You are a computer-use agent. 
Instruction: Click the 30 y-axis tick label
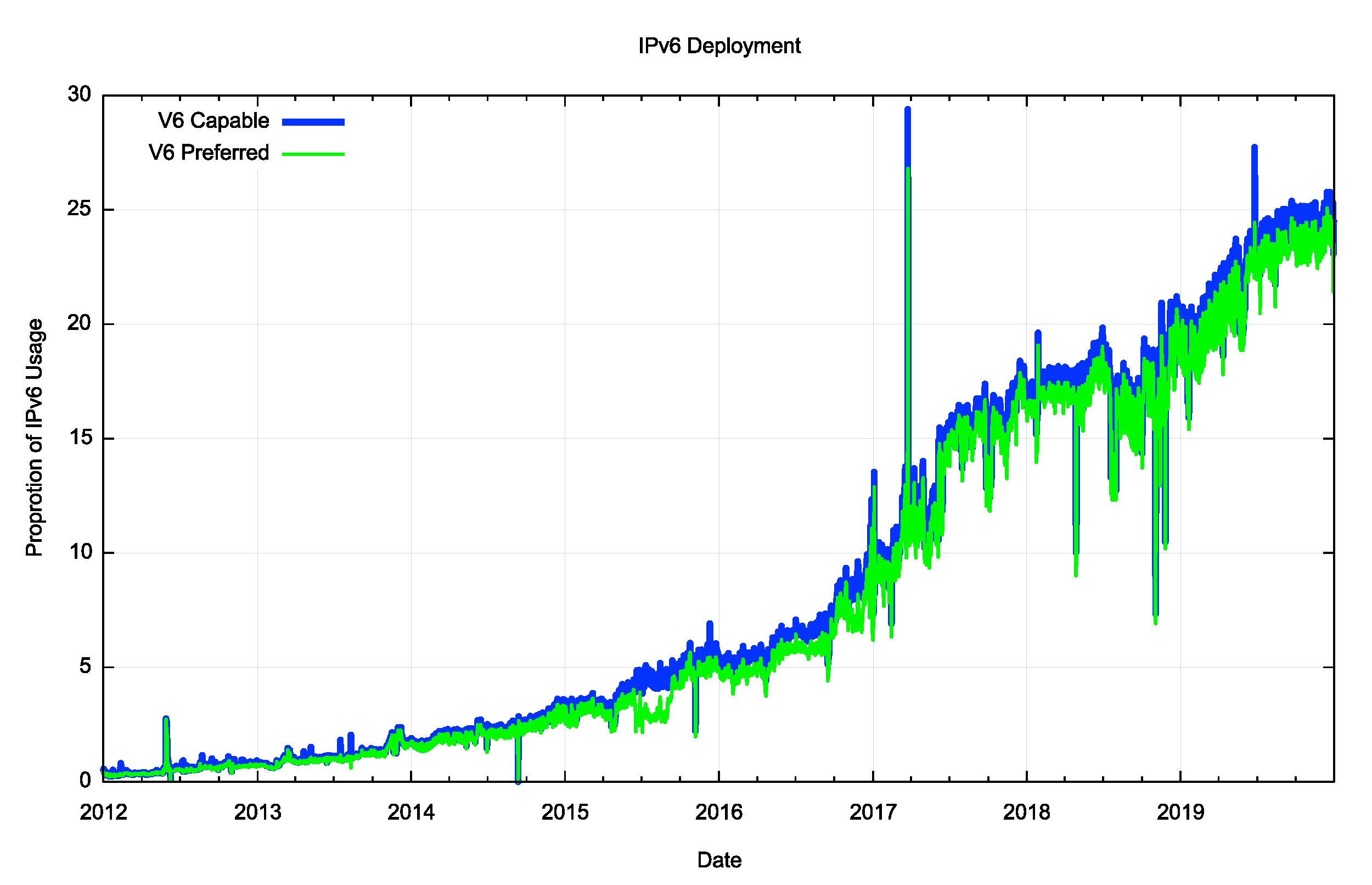click(x=79, y=94)
